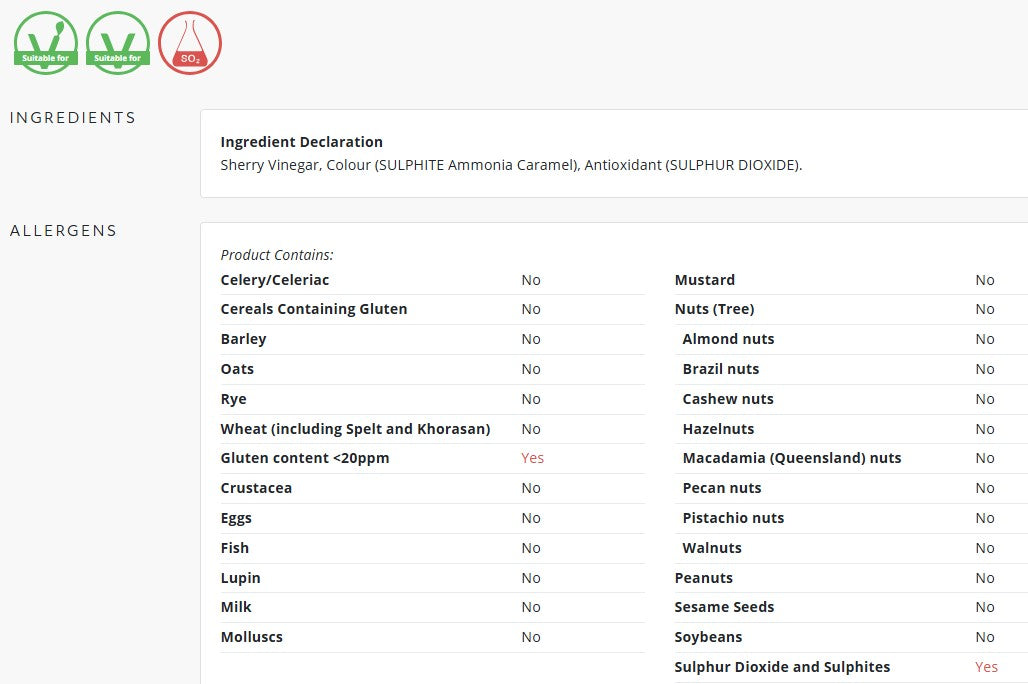Click the No value in Walnuts row
Screen dimensions: 1028x684
[x=985, y=548]
